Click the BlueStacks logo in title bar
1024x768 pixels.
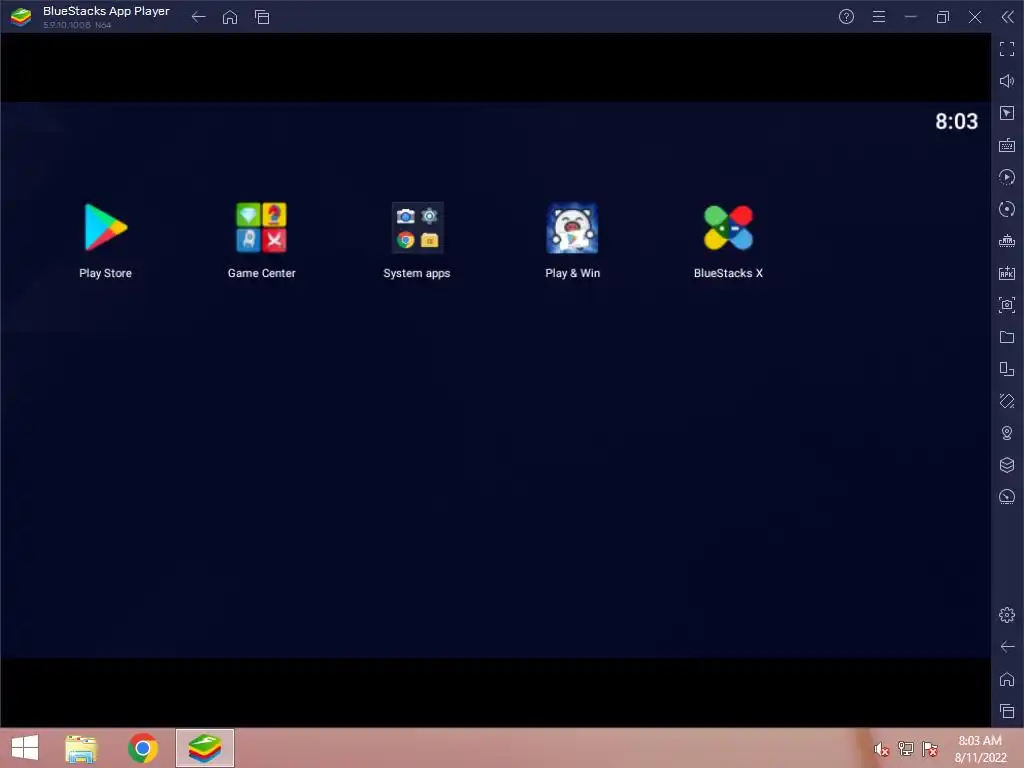pyautogui.click(x=21, y=17)
